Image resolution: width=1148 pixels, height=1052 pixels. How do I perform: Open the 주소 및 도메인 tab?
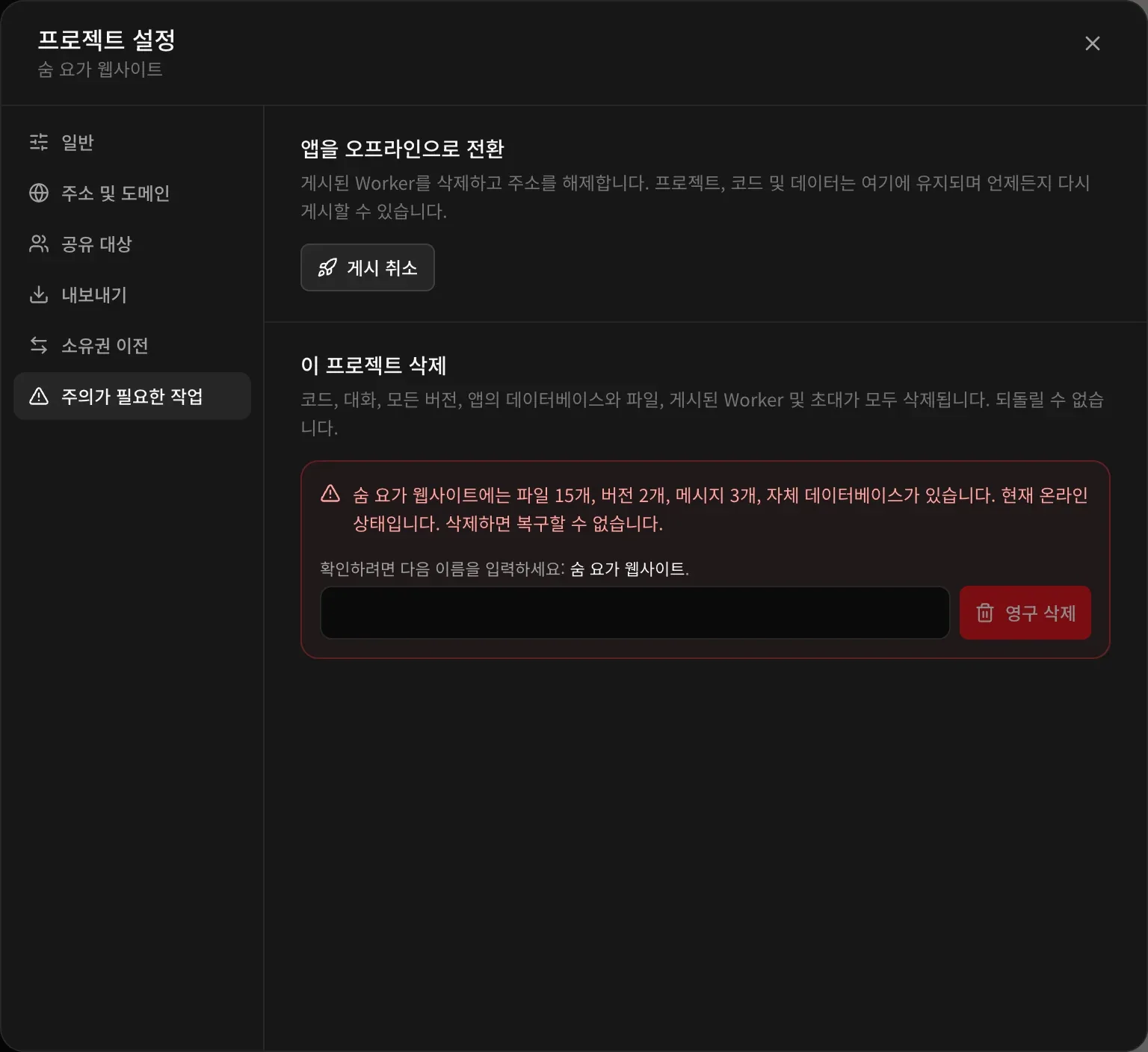132,193
